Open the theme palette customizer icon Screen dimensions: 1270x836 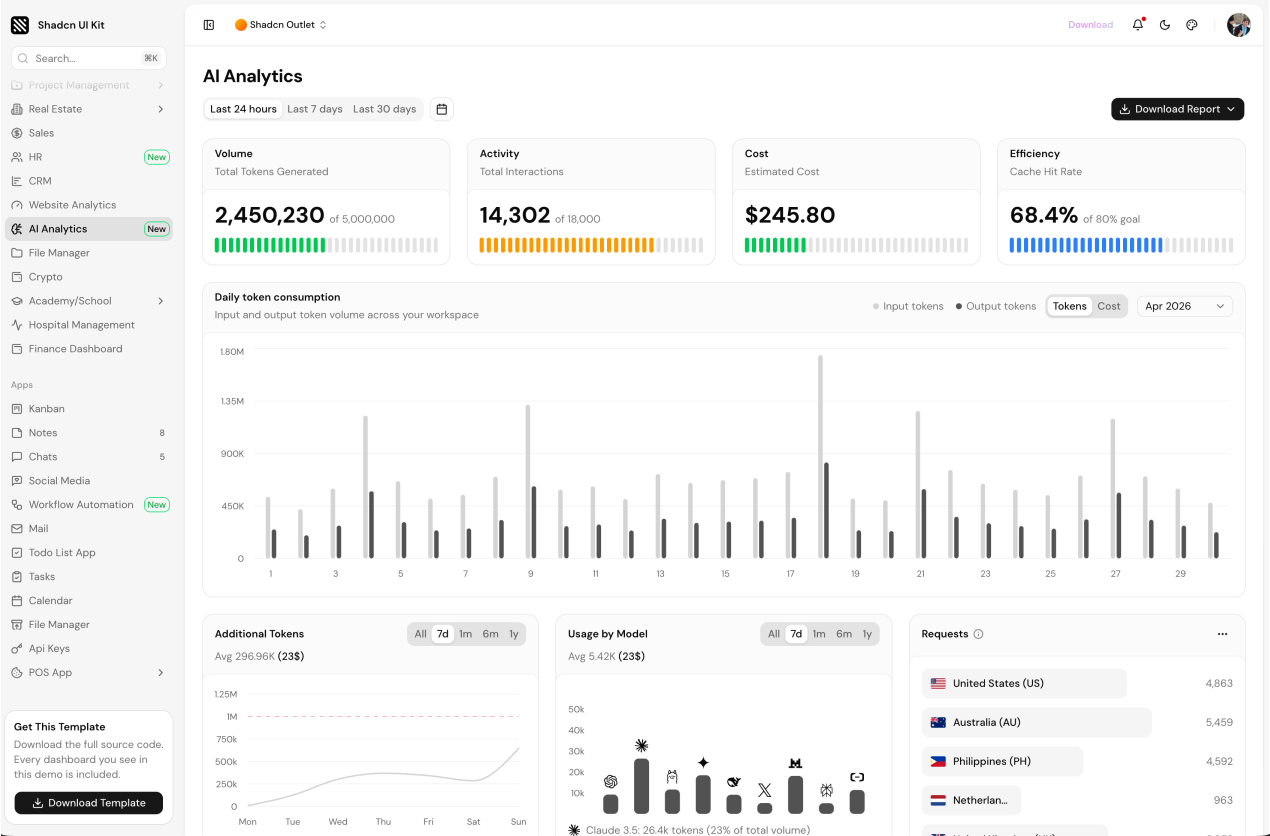coord(1192,25)
